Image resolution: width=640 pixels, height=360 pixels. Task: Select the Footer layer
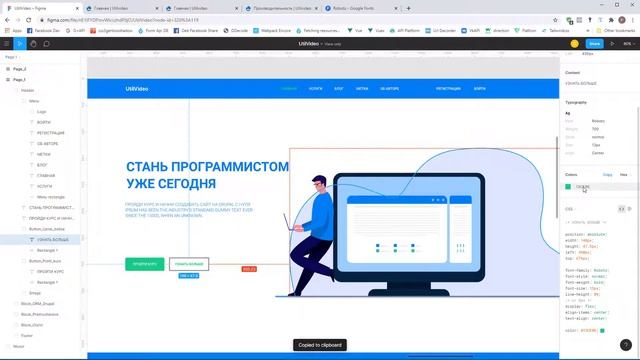coord(27,336)
